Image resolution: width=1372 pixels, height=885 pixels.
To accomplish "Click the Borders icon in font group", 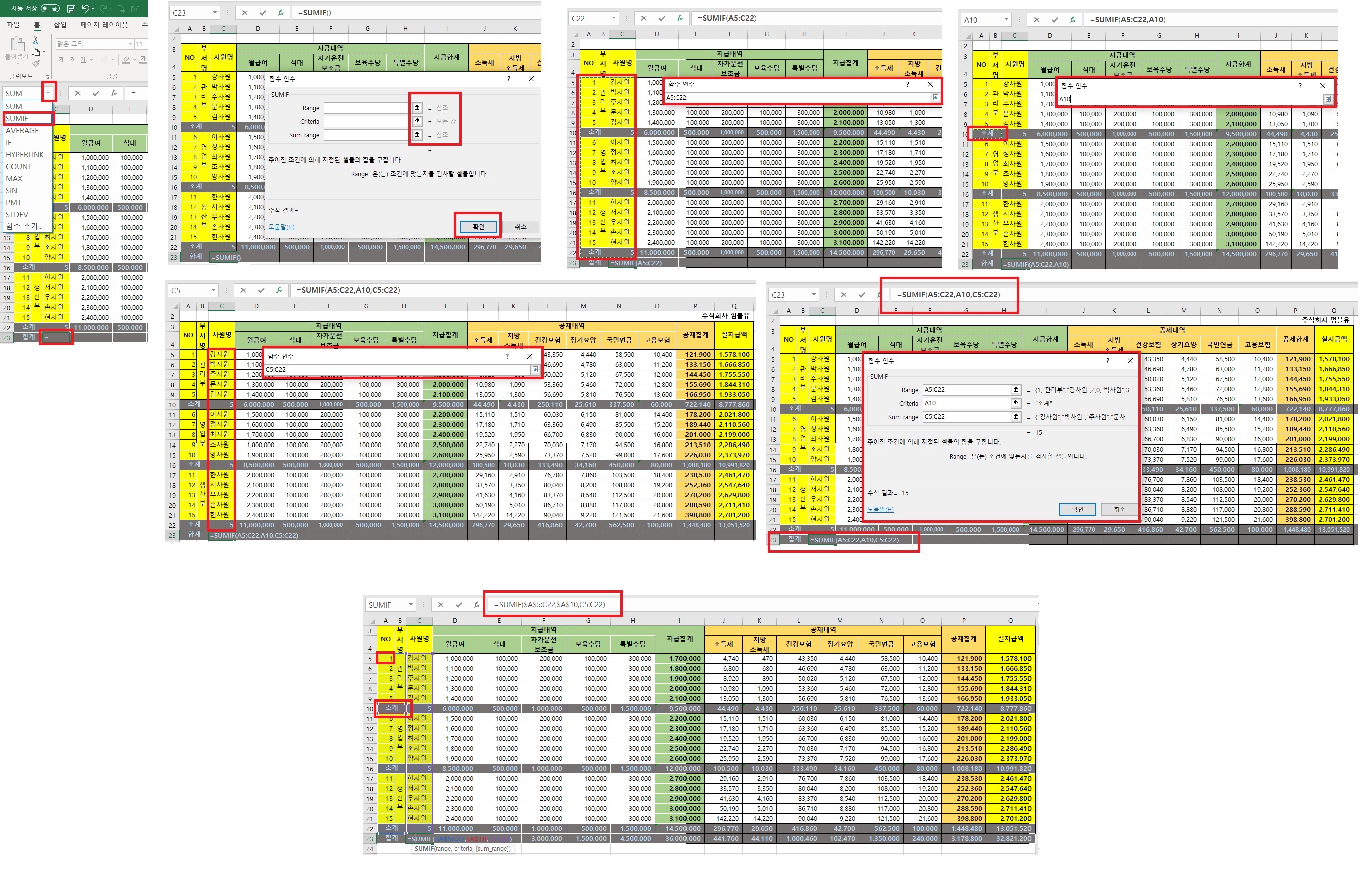I will pos(104,59).
